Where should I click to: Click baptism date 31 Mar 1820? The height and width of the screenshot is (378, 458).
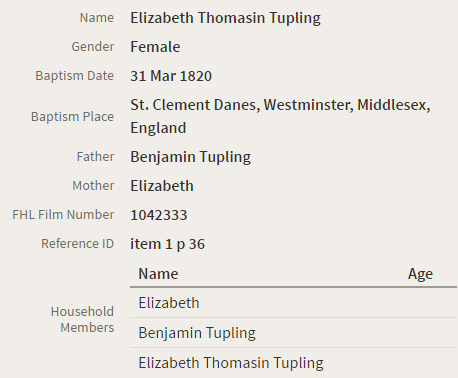pos(171,76)
